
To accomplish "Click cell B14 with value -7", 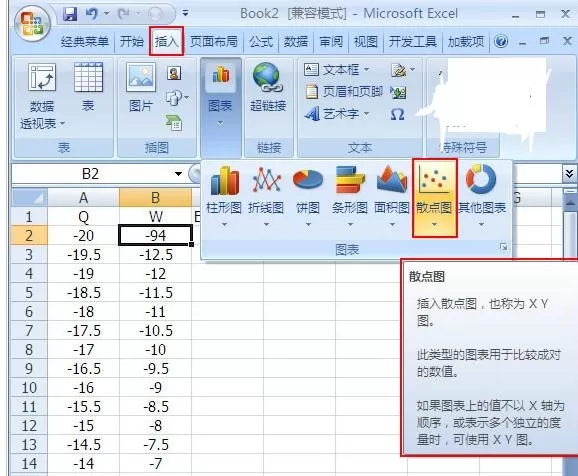I will 155,463.
